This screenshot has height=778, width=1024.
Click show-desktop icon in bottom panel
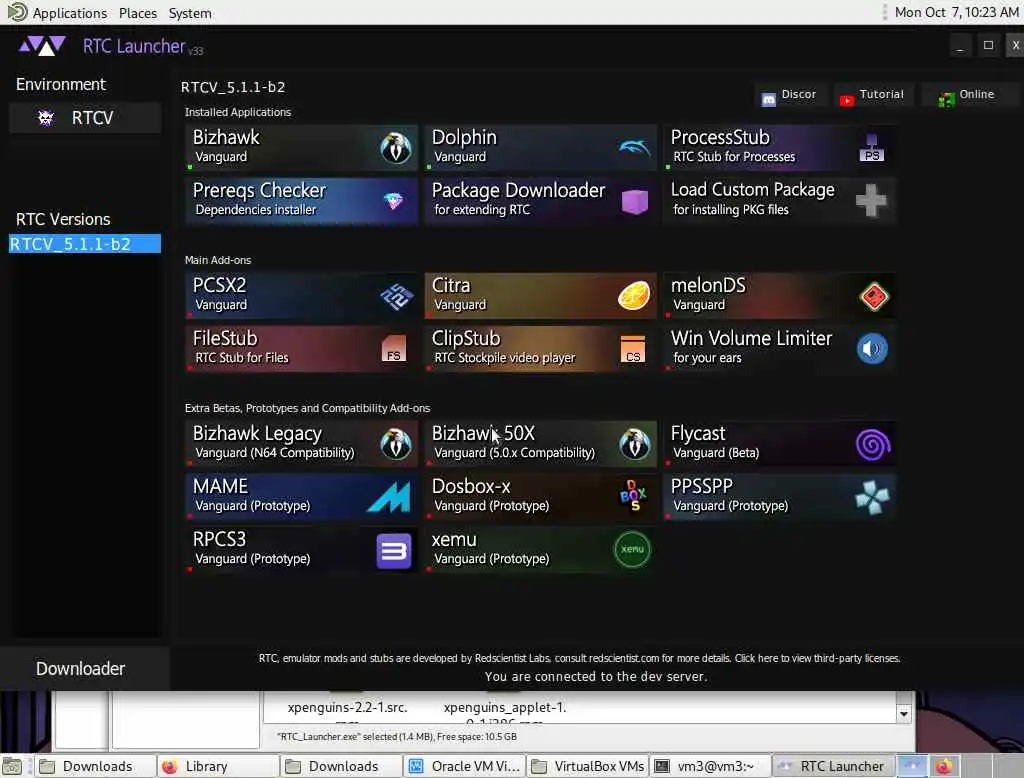pyautogui.click(x=12, y=766)
